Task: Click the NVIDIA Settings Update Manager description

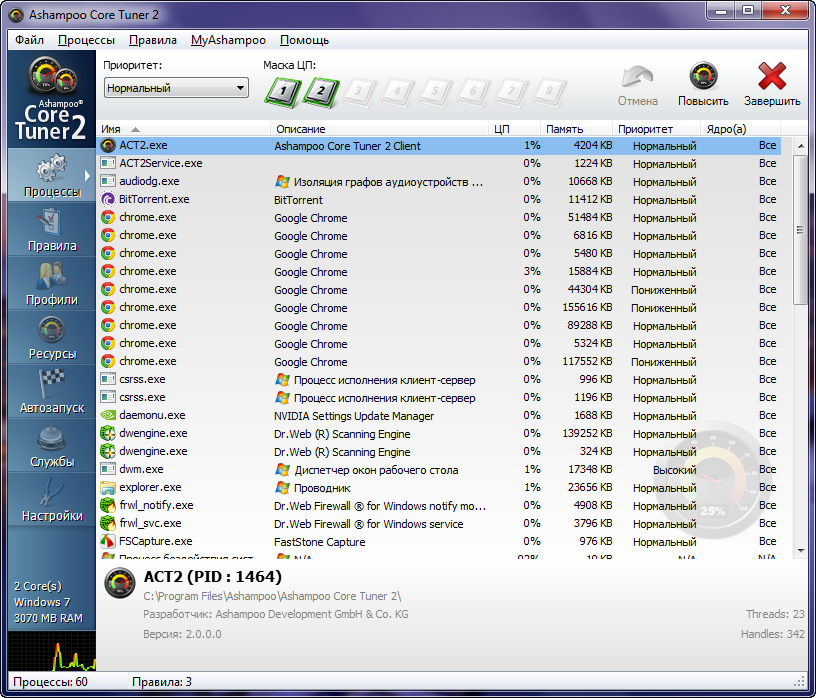Action: click(354, 416)
